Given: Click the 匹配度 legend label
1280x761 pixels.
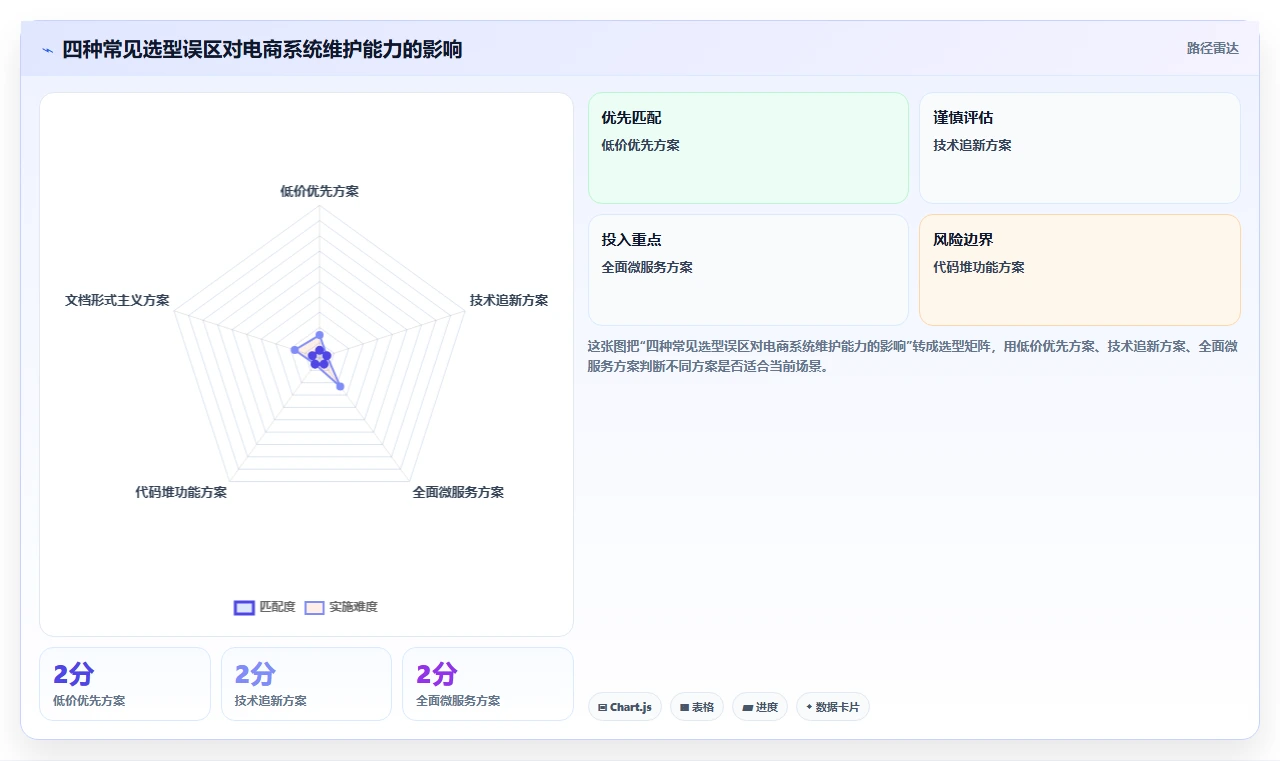Looking at the screenshot, I should (277, 607).
